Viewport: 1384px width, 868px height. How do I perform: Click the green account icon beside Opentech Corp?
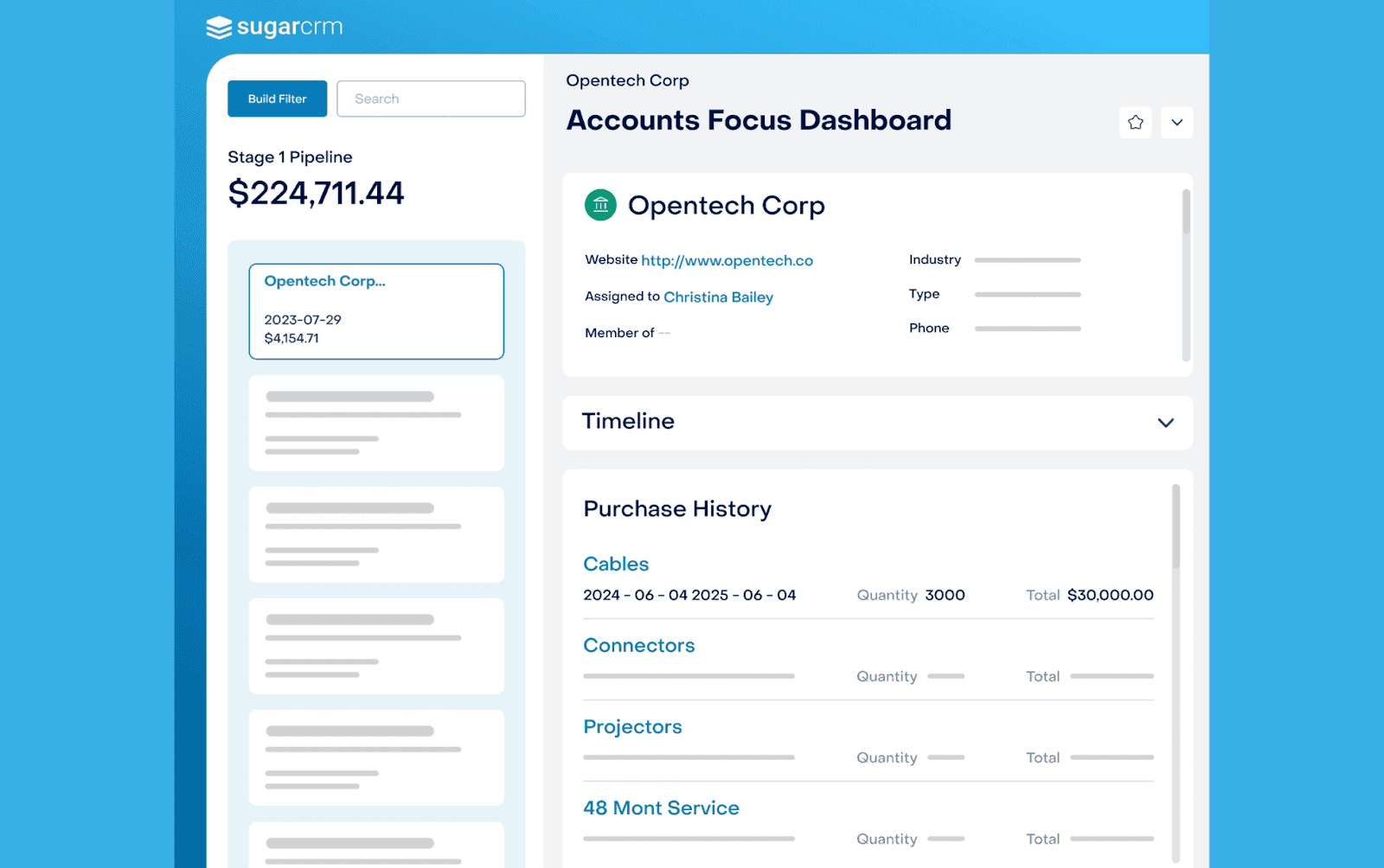(600, 206)
